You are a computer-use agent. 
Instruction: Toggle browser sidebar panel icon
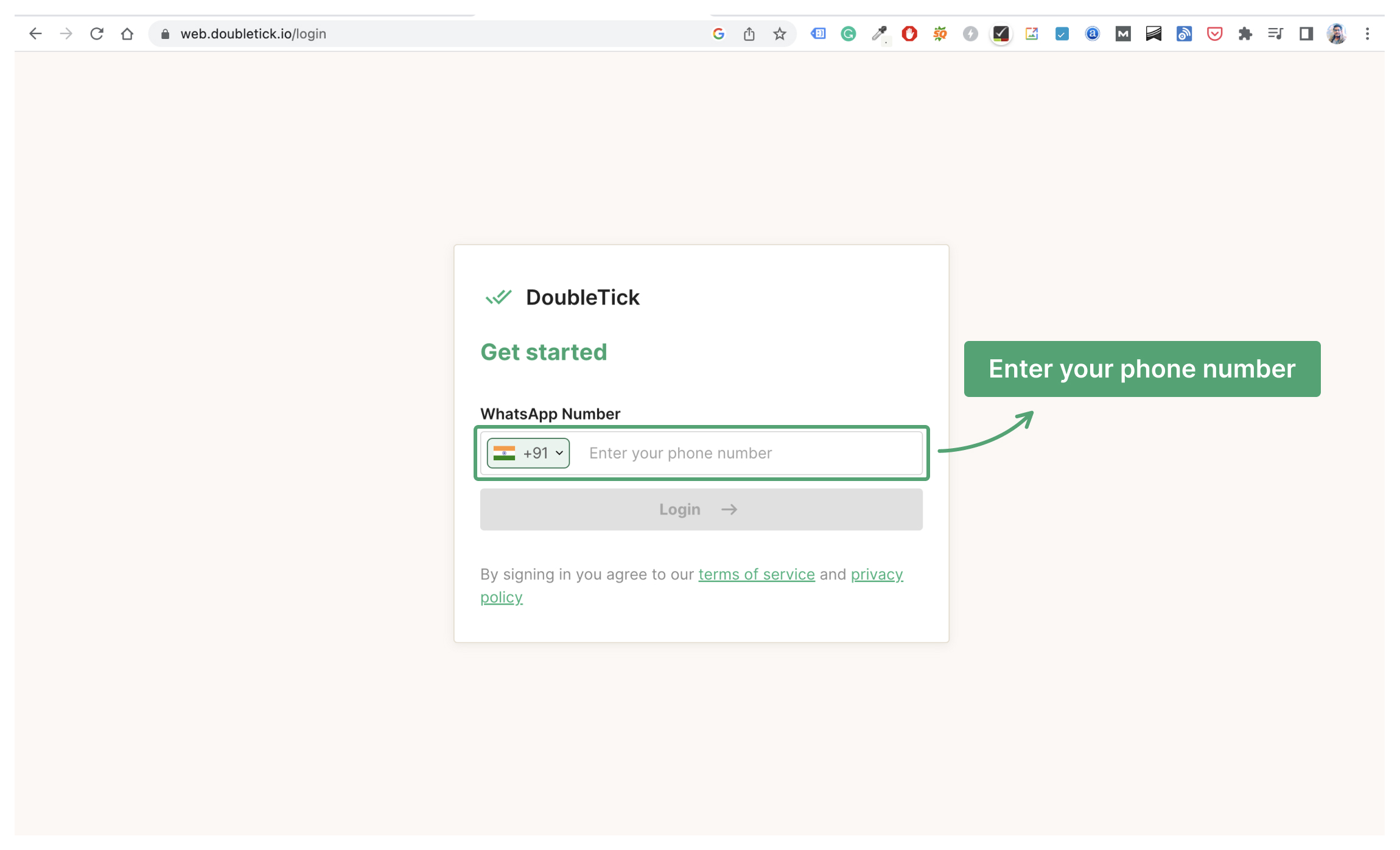click(1307, 33)
